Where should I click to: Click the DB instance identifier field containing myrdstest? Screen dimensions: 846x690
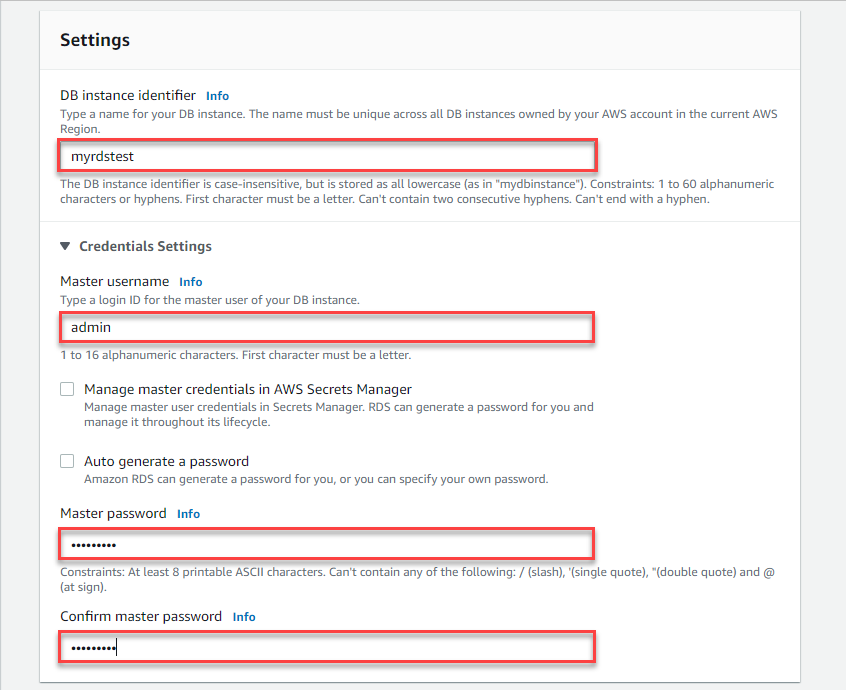[x=327, y=156]
